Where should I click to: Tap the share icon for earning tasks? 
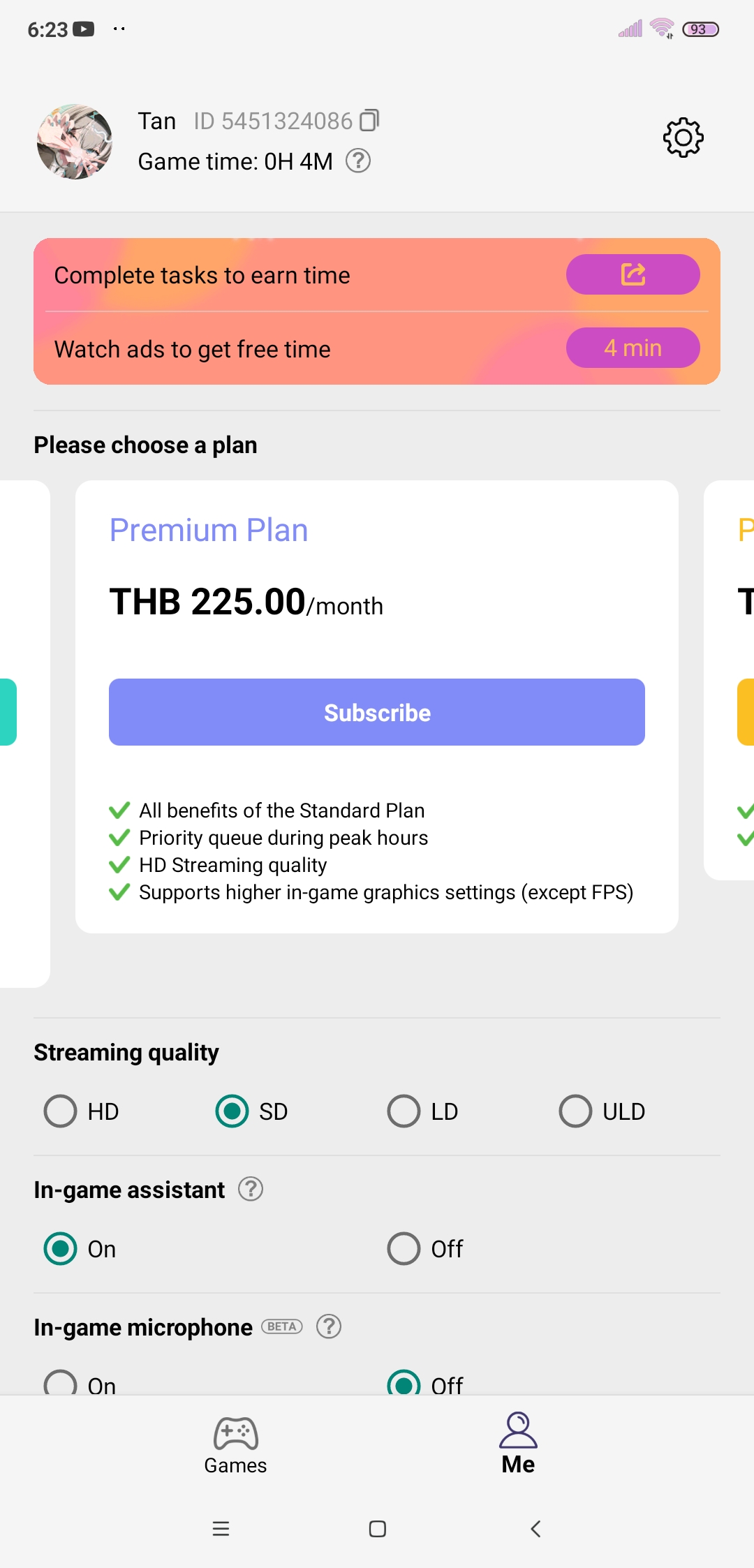[x=633, y=274]
